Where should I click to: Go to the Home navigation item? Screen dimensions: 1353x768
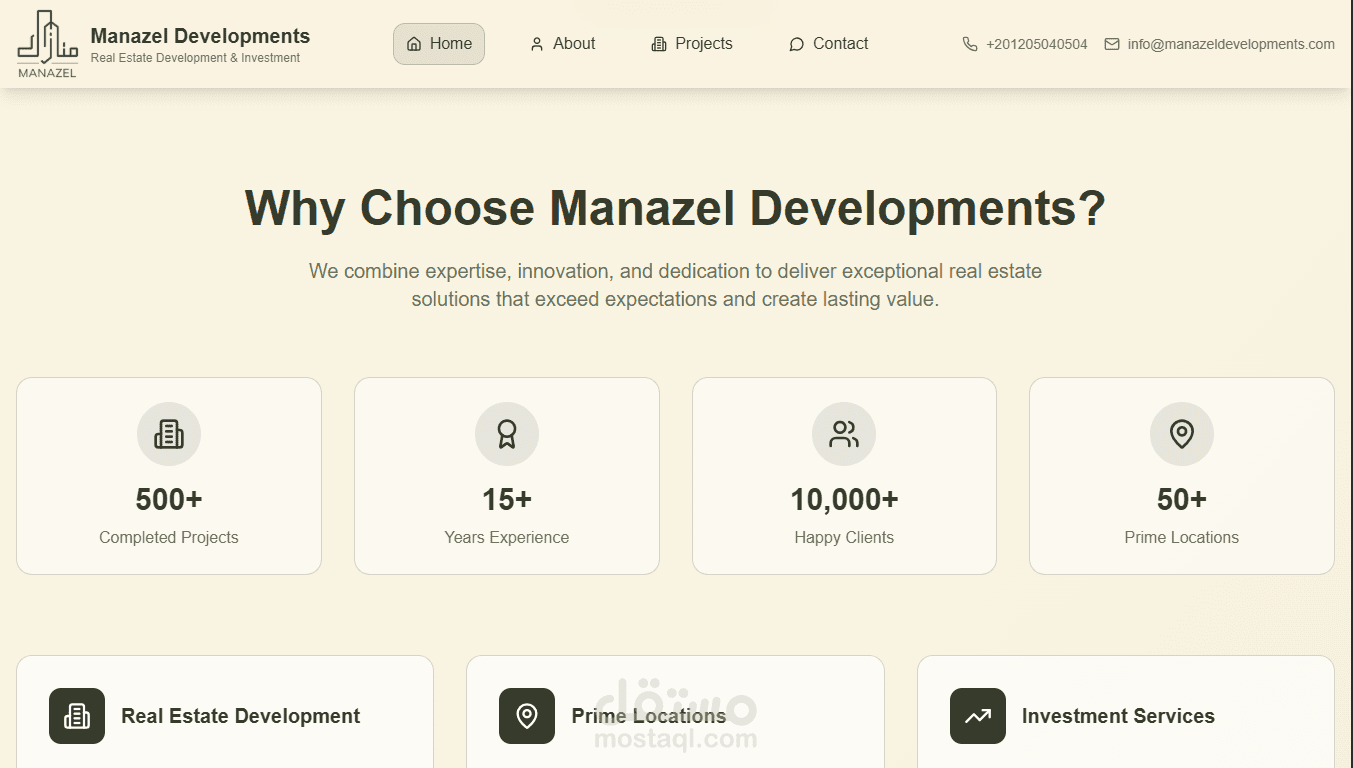tap(439, 44)
